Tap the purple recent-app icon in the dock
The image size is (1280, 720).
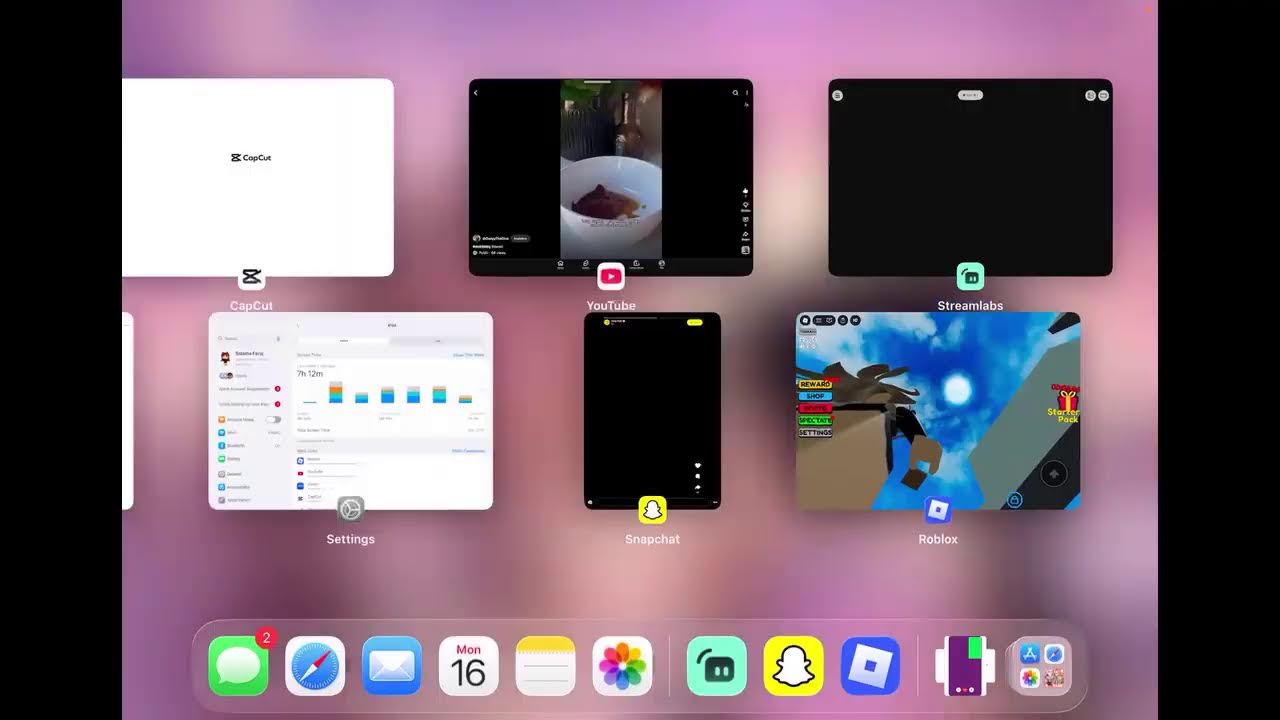[x=965, y=666]
